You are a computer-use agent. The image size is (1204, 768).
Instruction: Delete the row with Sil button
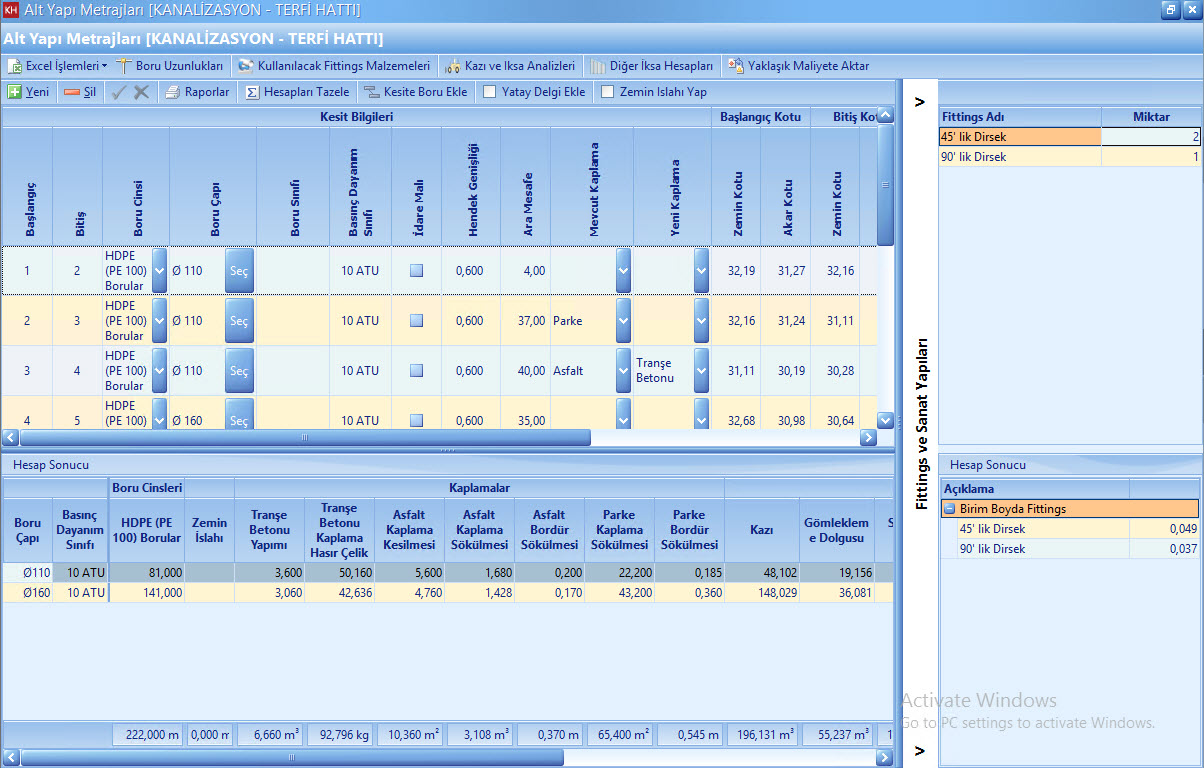pyautogui.click(x=80, y=92)
